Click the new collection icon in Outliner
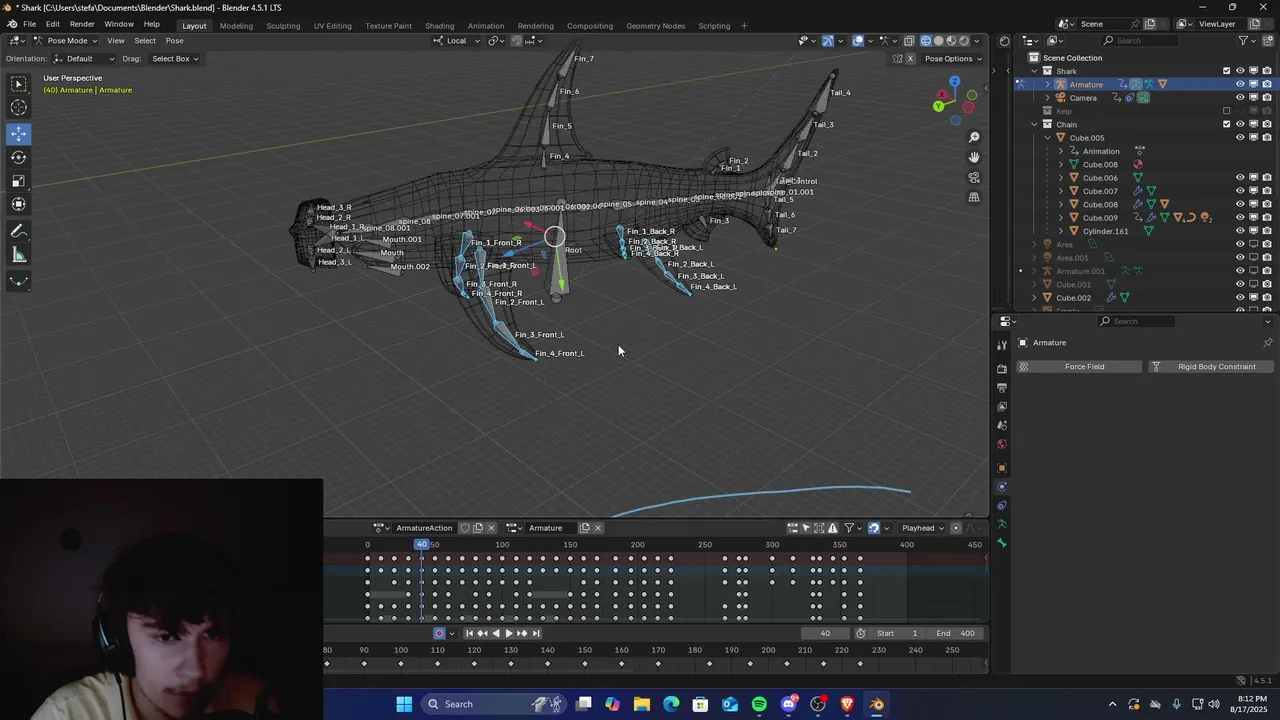1280x720 pixels. pyautogui.click(x=1267, y=40)
